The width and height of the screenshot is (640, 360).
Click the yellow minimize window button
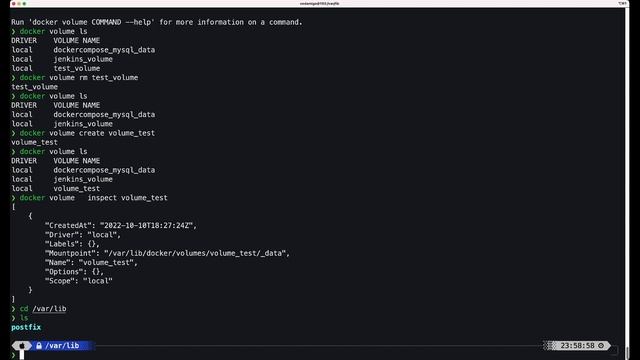pyautogui.click(x=19, y=3)
